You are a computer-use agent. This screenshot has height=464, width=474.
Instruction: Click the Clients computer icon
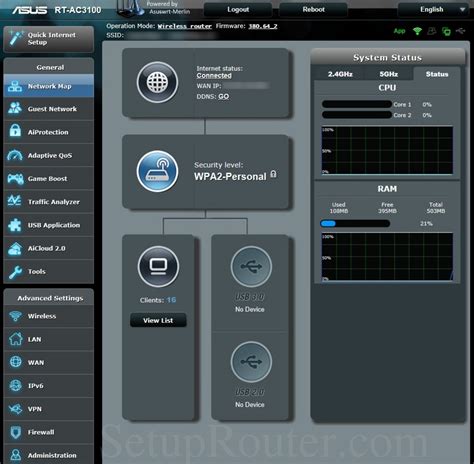158,266
